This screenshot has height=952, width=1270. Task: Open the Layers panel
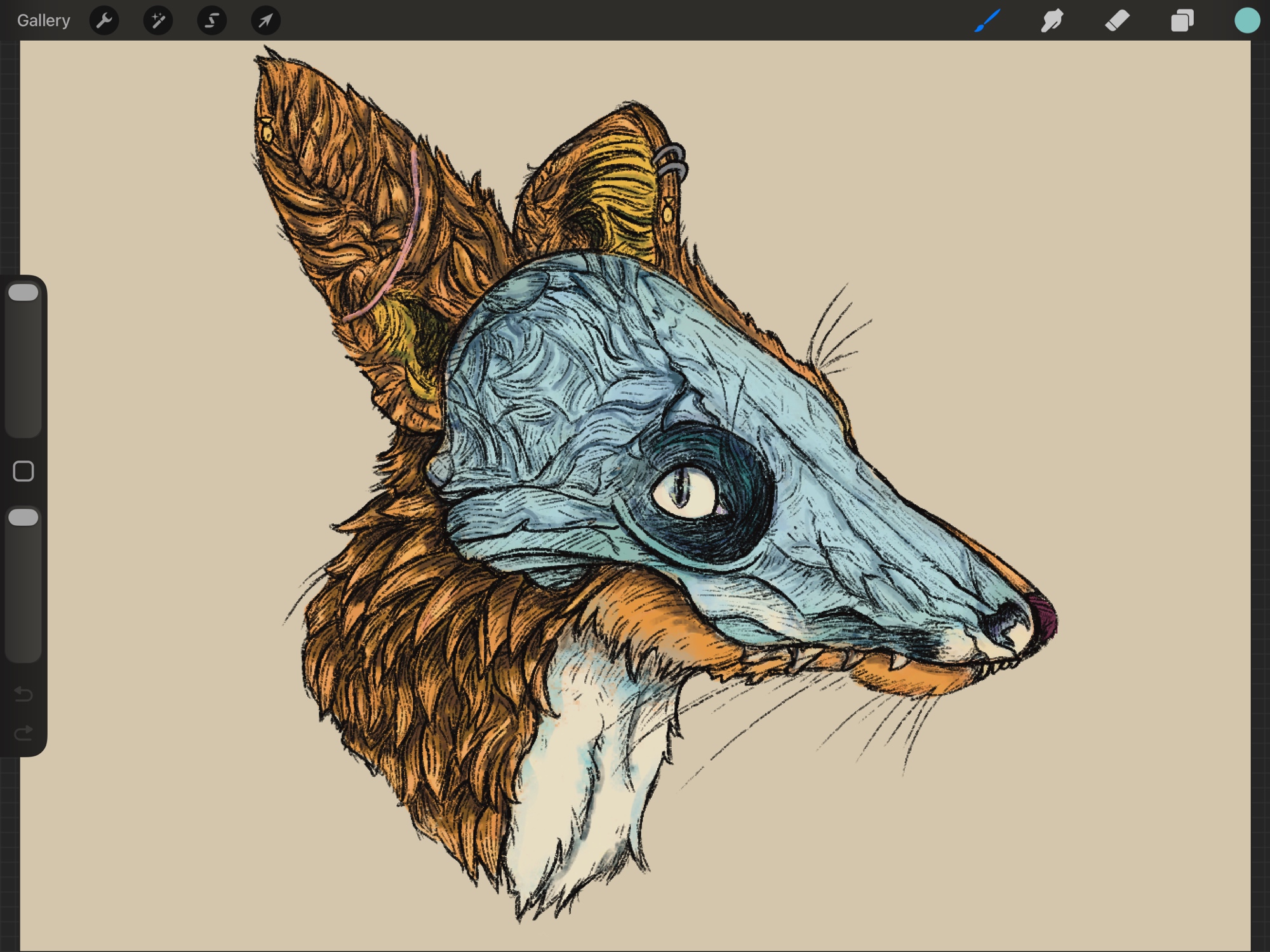coord(1182,20)
